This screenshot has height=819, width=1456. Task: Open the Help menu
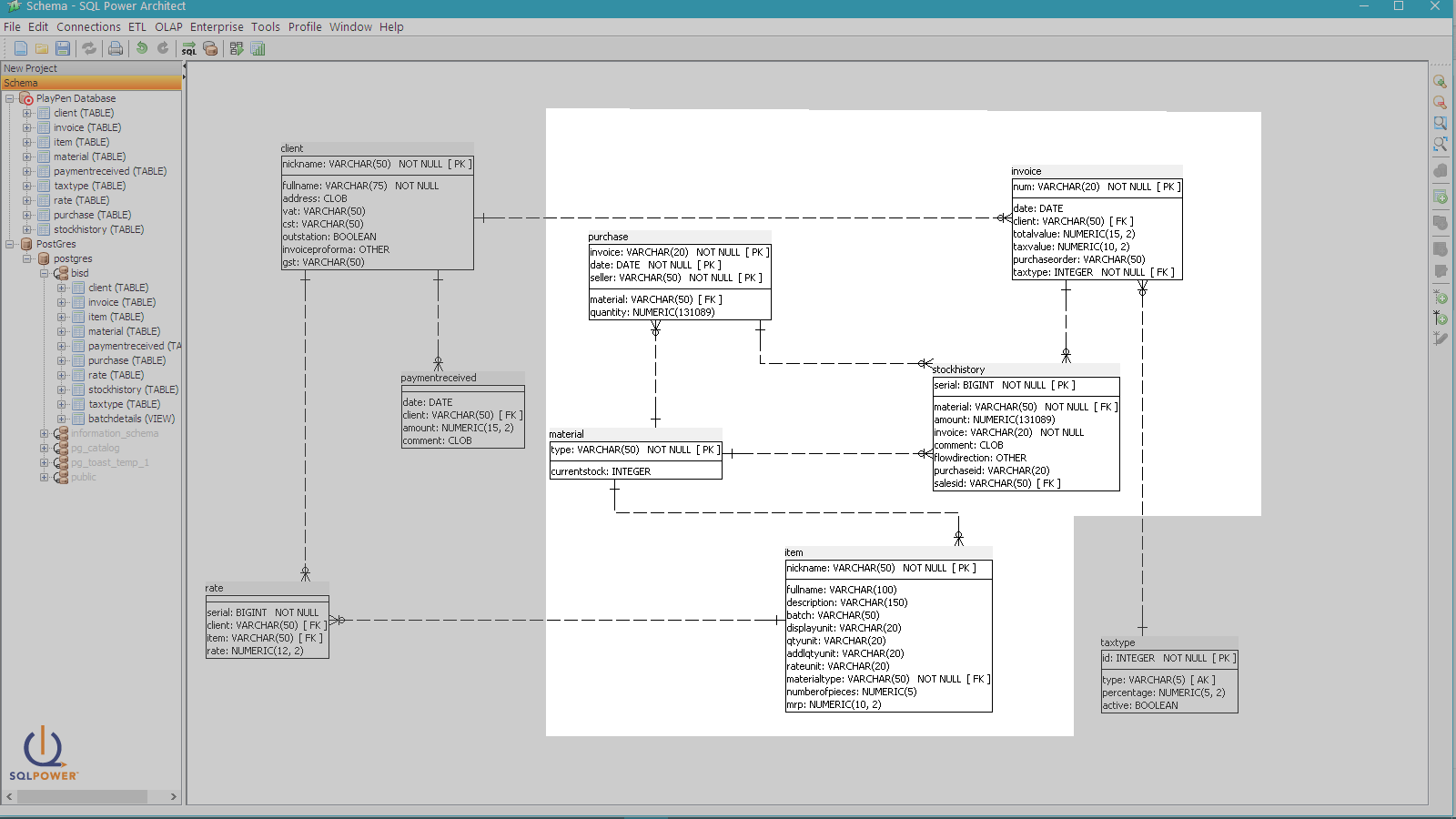click(391, 27)
